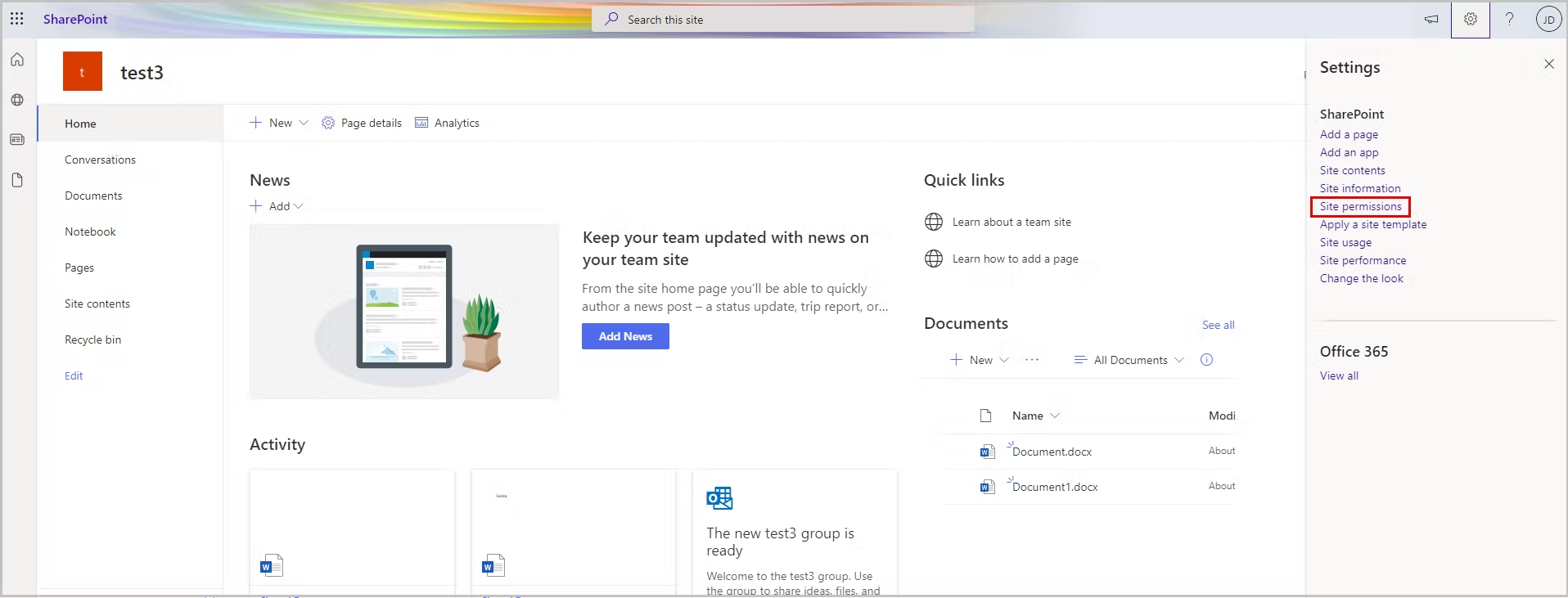Open the new test3 group is ready card
Screen dimensions: 1568x598
[x=795, y=533]
